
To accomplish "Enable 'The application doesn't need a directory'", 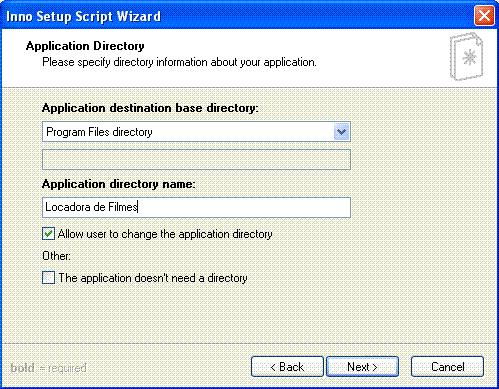I will (x=48, y=278).
